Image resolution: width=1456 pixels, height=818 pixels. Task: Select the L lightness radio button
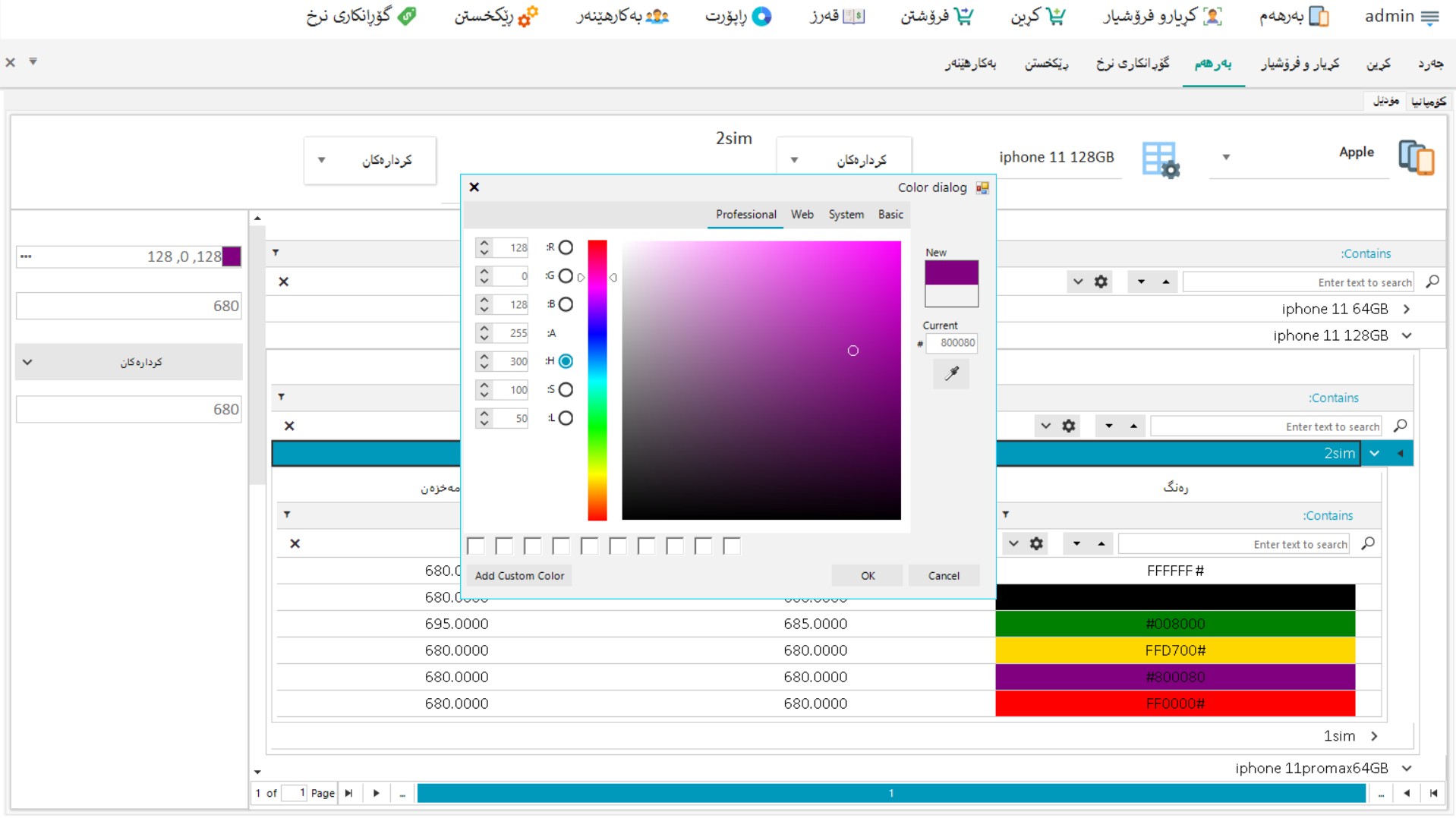click(566, 418)
